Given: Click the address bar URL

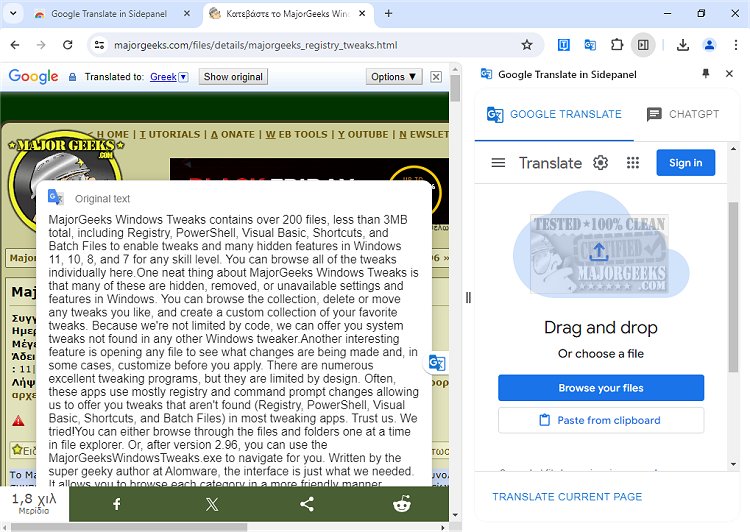Looking at the screenshot, I should point(255,45).
